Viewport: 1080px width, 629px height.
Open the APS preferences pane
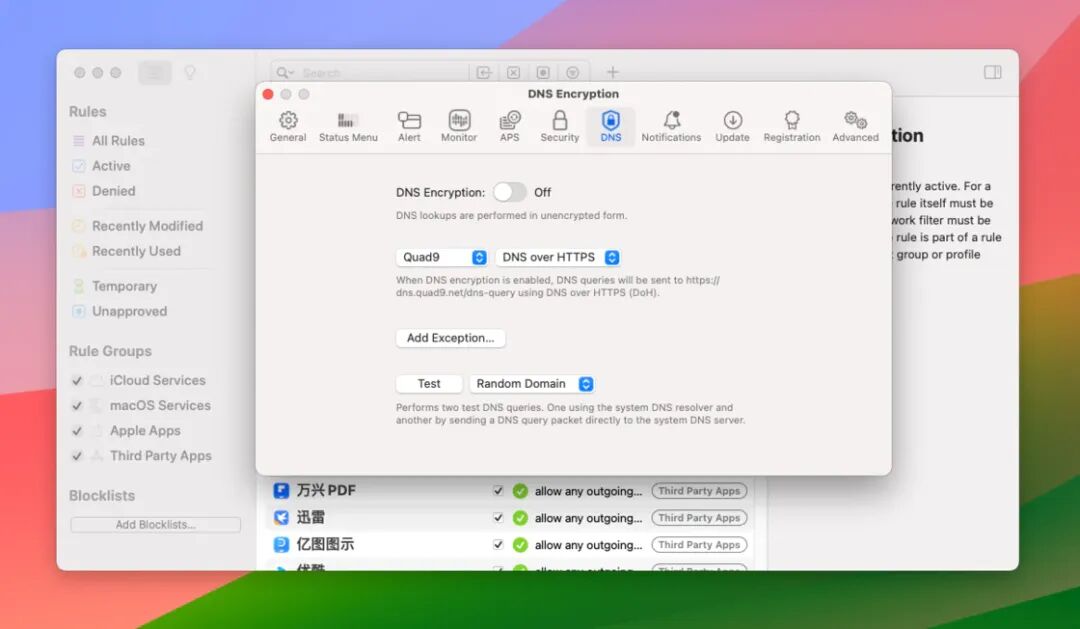coord(510,126)
